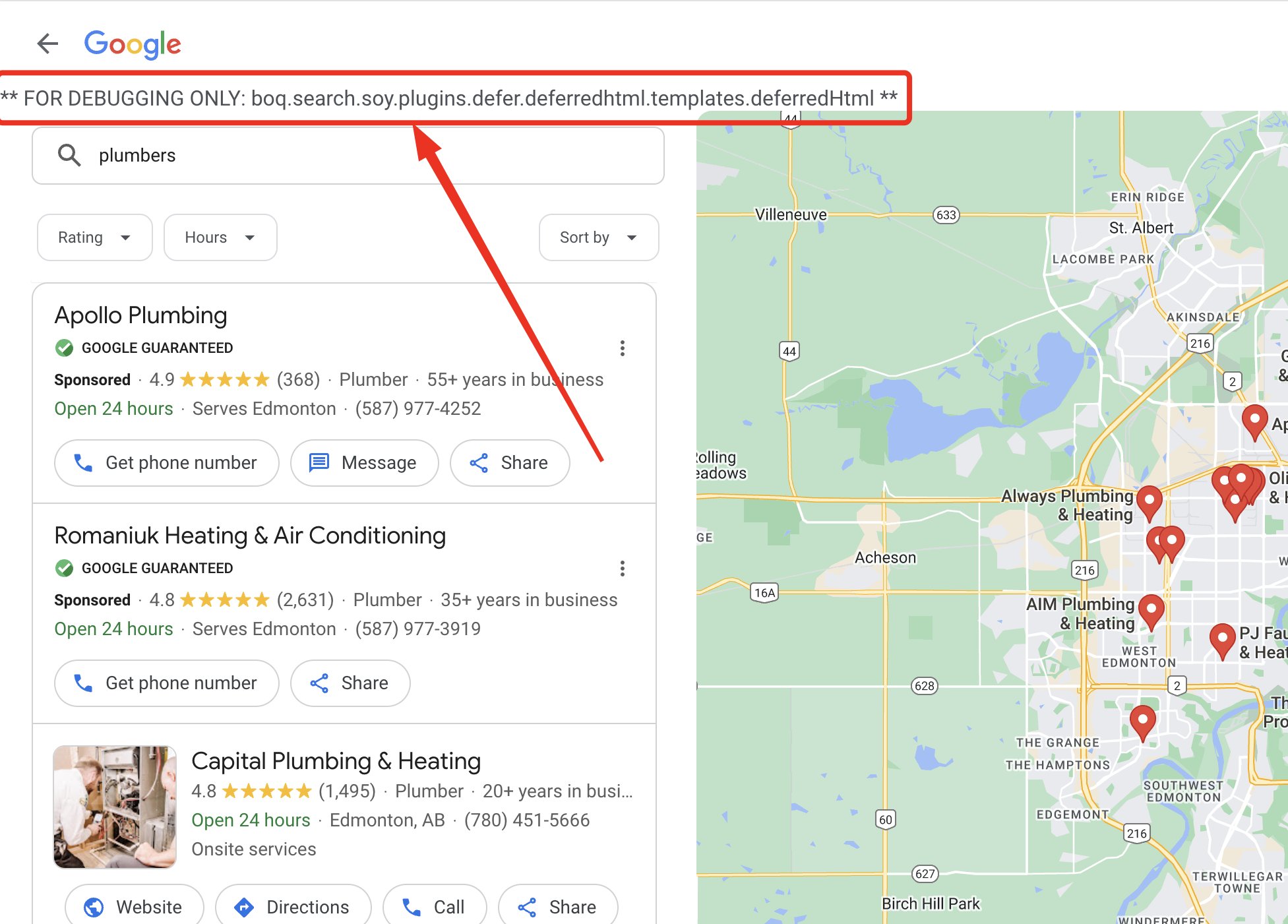Open the Hours filter dropdown

[220, 237]
